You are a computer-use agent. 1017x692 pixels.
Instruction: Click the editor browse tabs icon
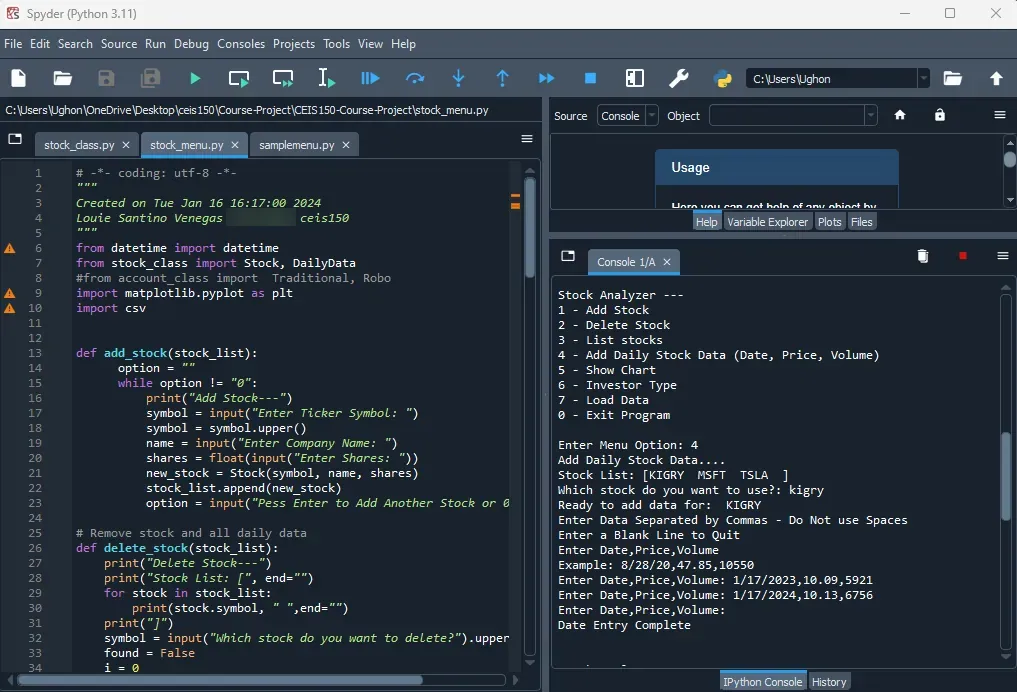pos(15,139)
